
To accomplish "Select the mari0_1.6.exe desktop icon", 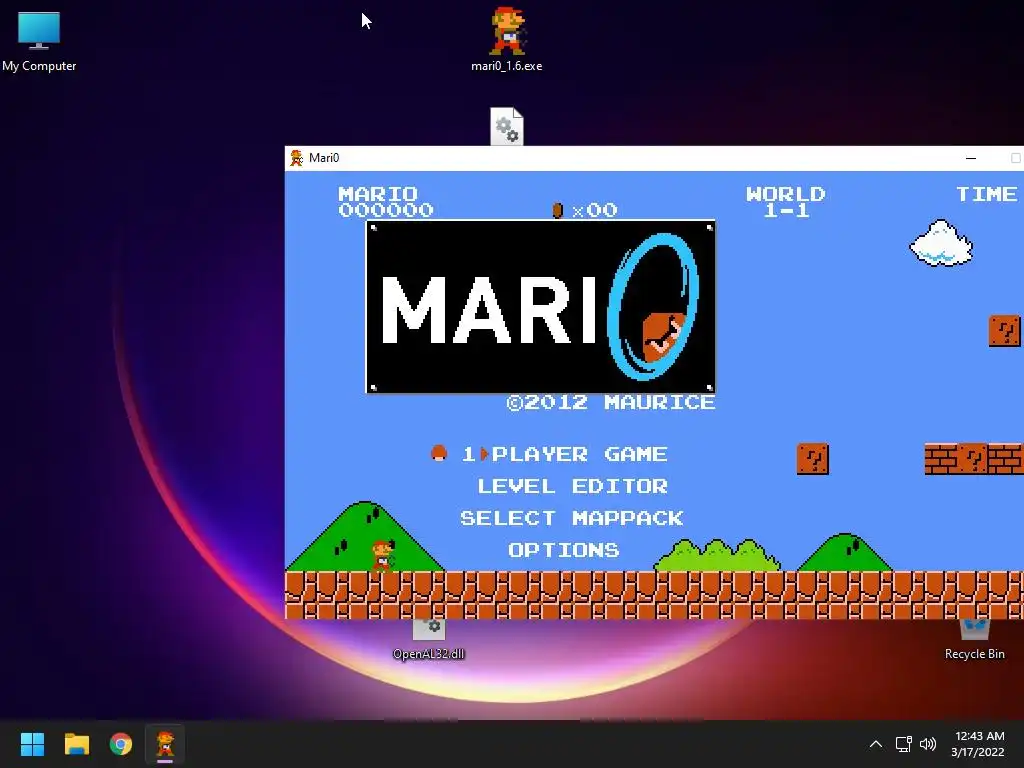I will pyautogui.click(x=507, y=39).
